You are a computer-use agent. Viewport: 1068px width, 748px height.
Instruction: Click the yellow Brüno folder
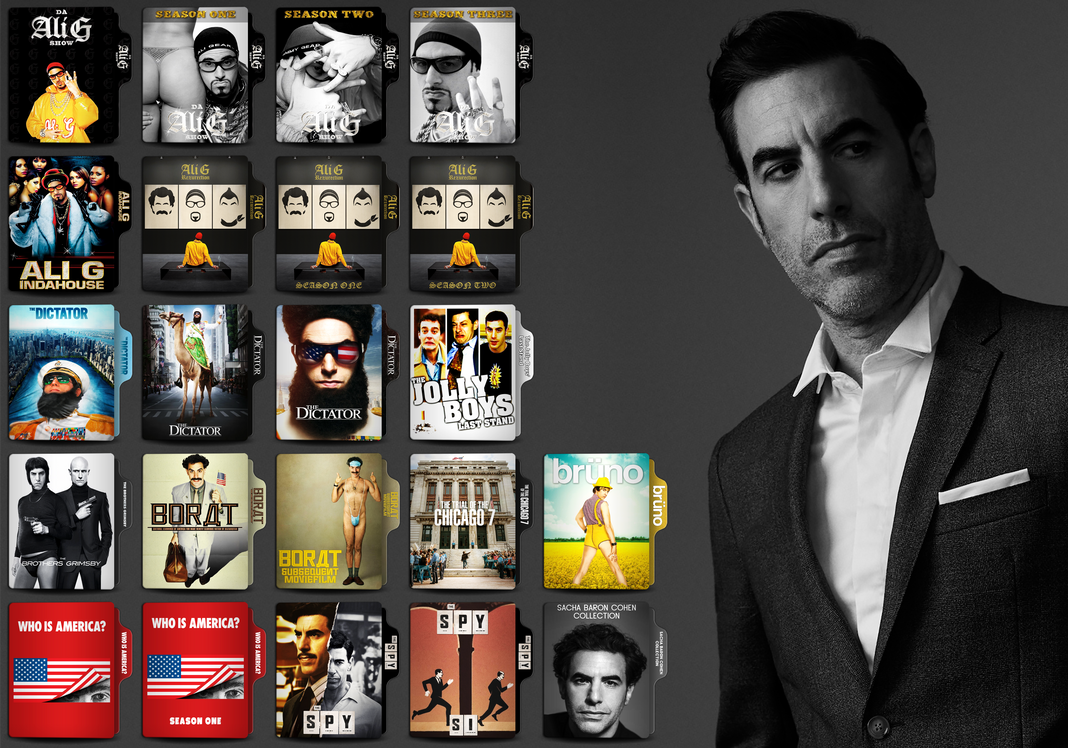pyautogui.click(x=600, y=521)
